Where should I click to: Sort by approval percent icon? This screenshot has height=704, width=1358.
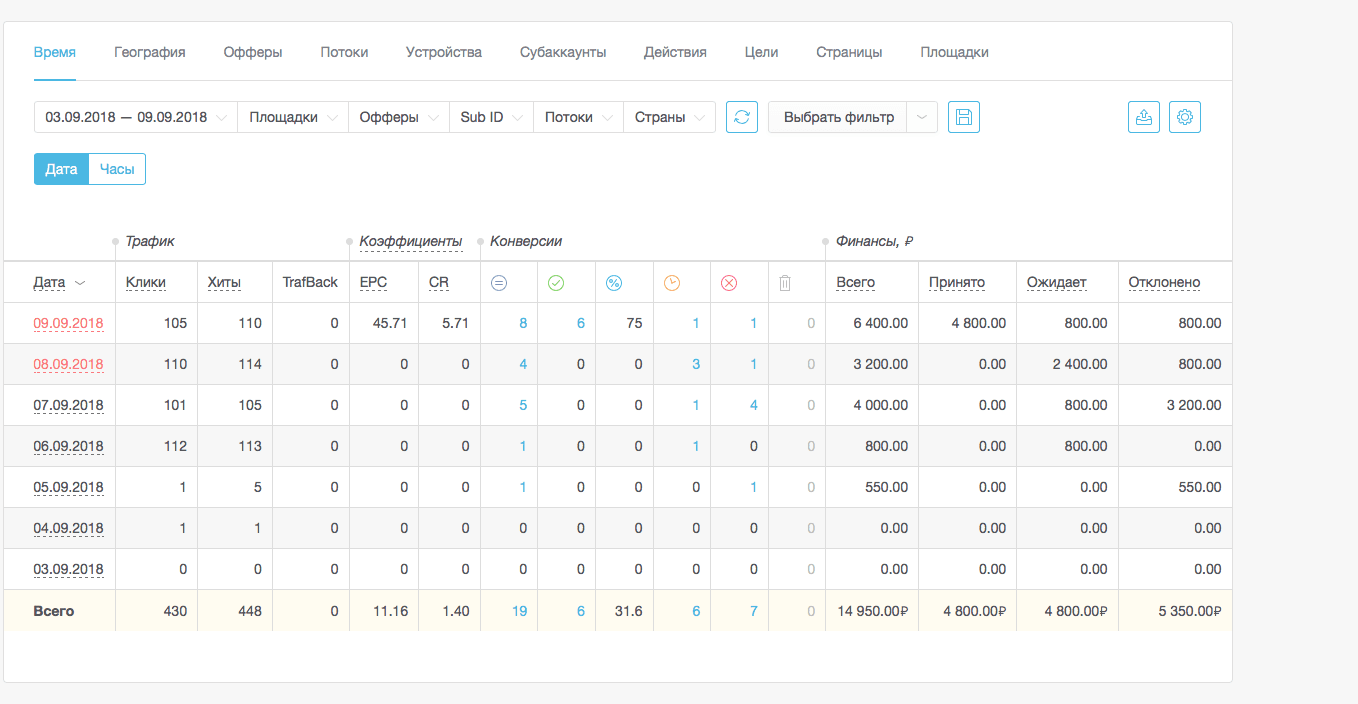pos(614,283)
